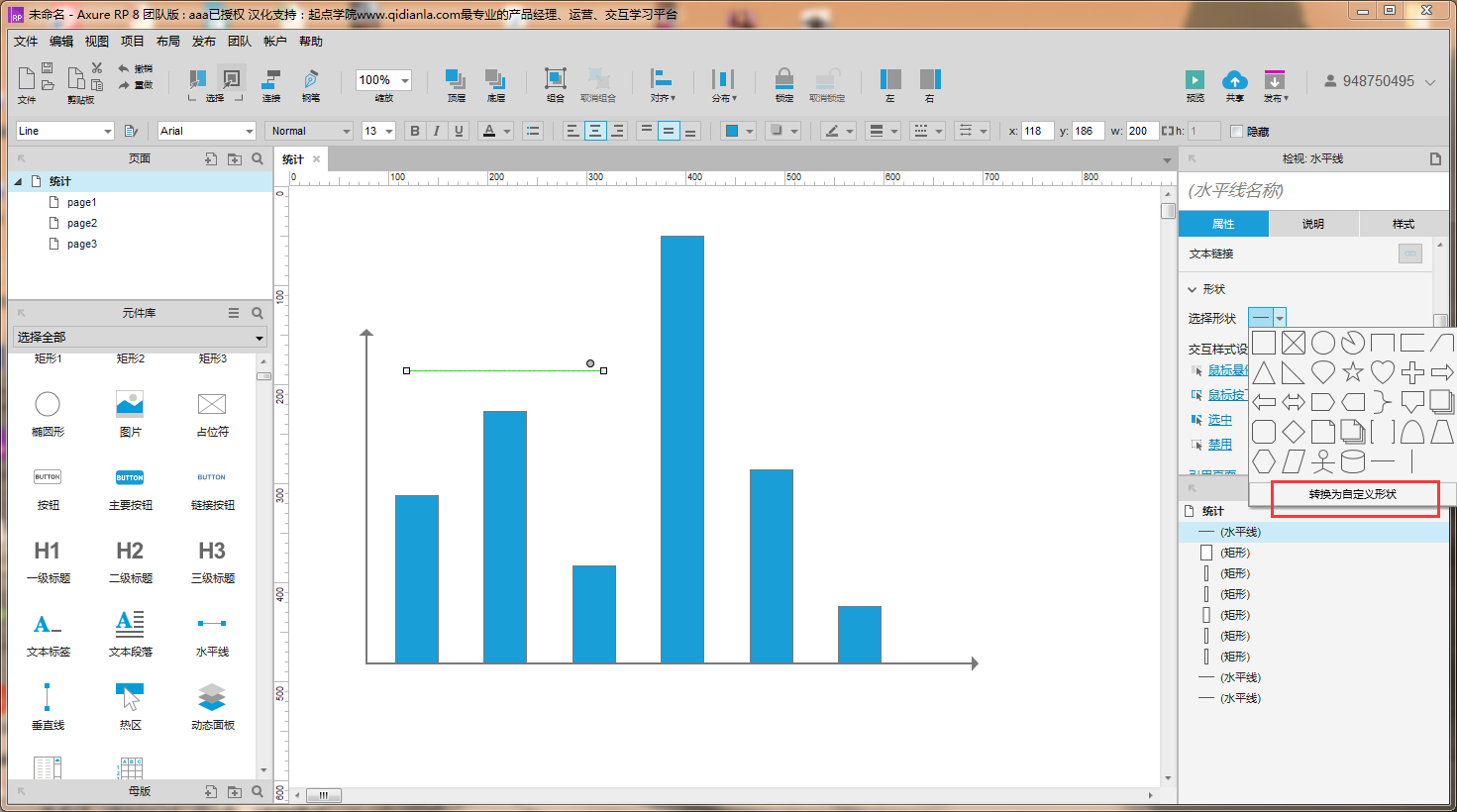1457x812 pixels.
Task: Click the 图片 image widget
Action: point(130,413)
